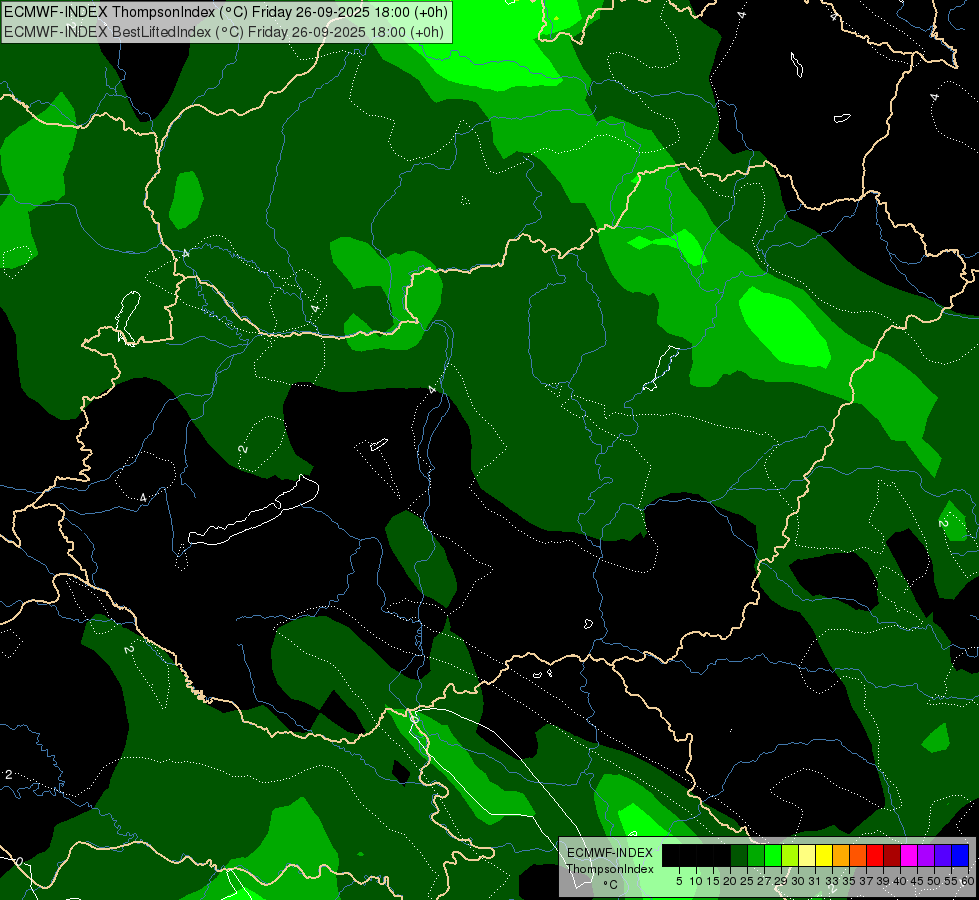Click the legend value label 40

coord(900,881)
